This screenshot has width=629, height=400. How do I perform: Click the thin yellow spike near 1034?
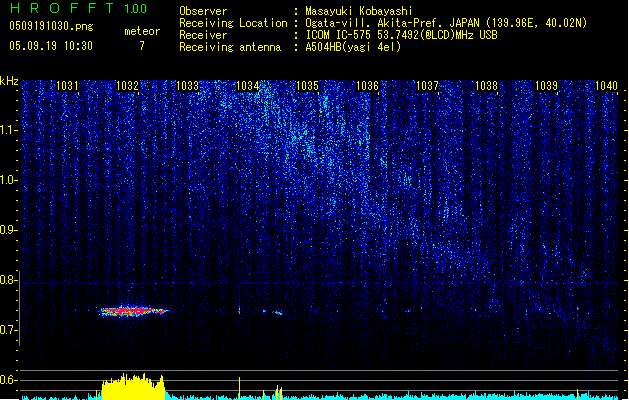point(239,388)
